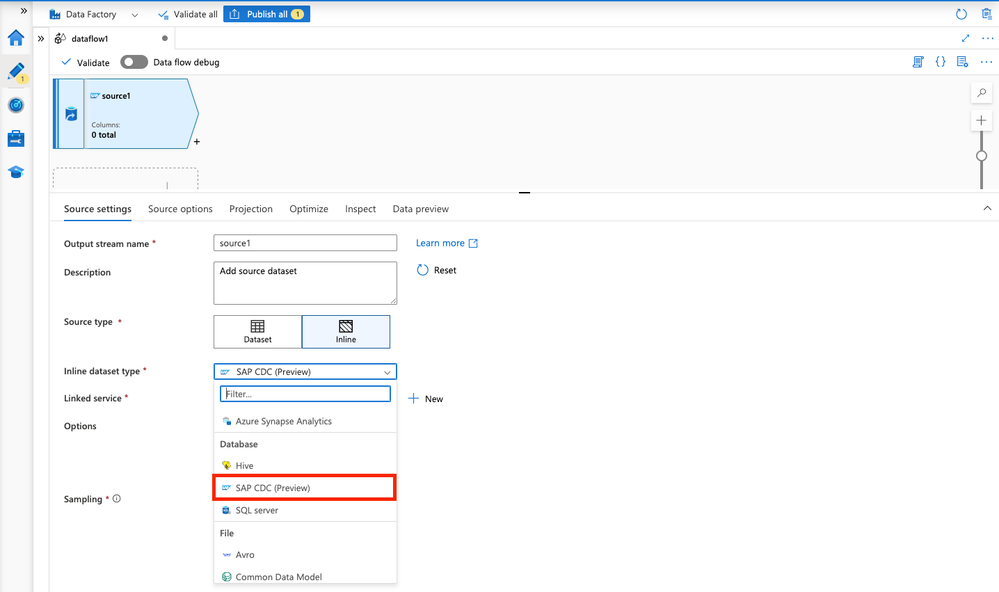999x592 pixels.
Task: Click the Publish all button
Action: [x=266, y=14]
